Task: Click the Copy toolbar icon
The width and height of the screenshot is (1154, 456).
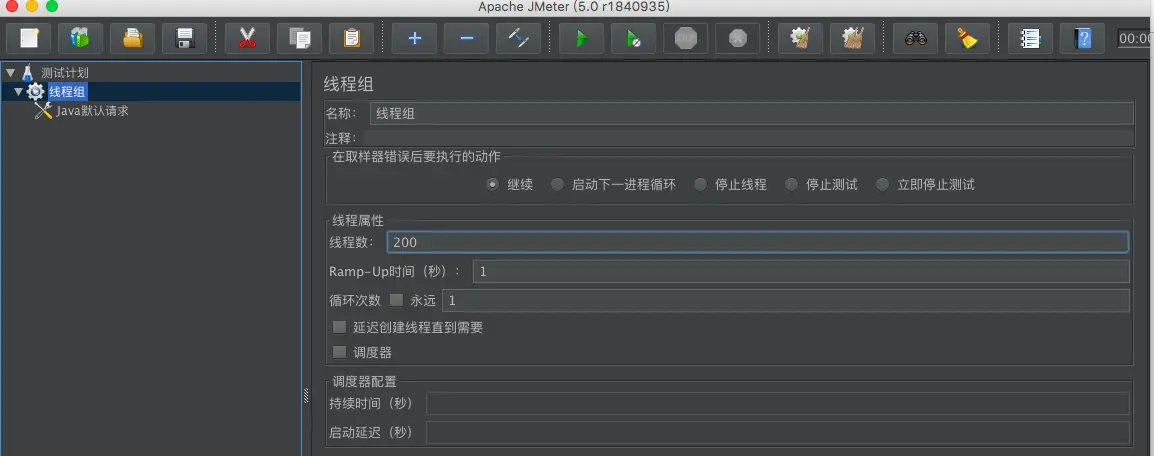Action: click(300, 38)
